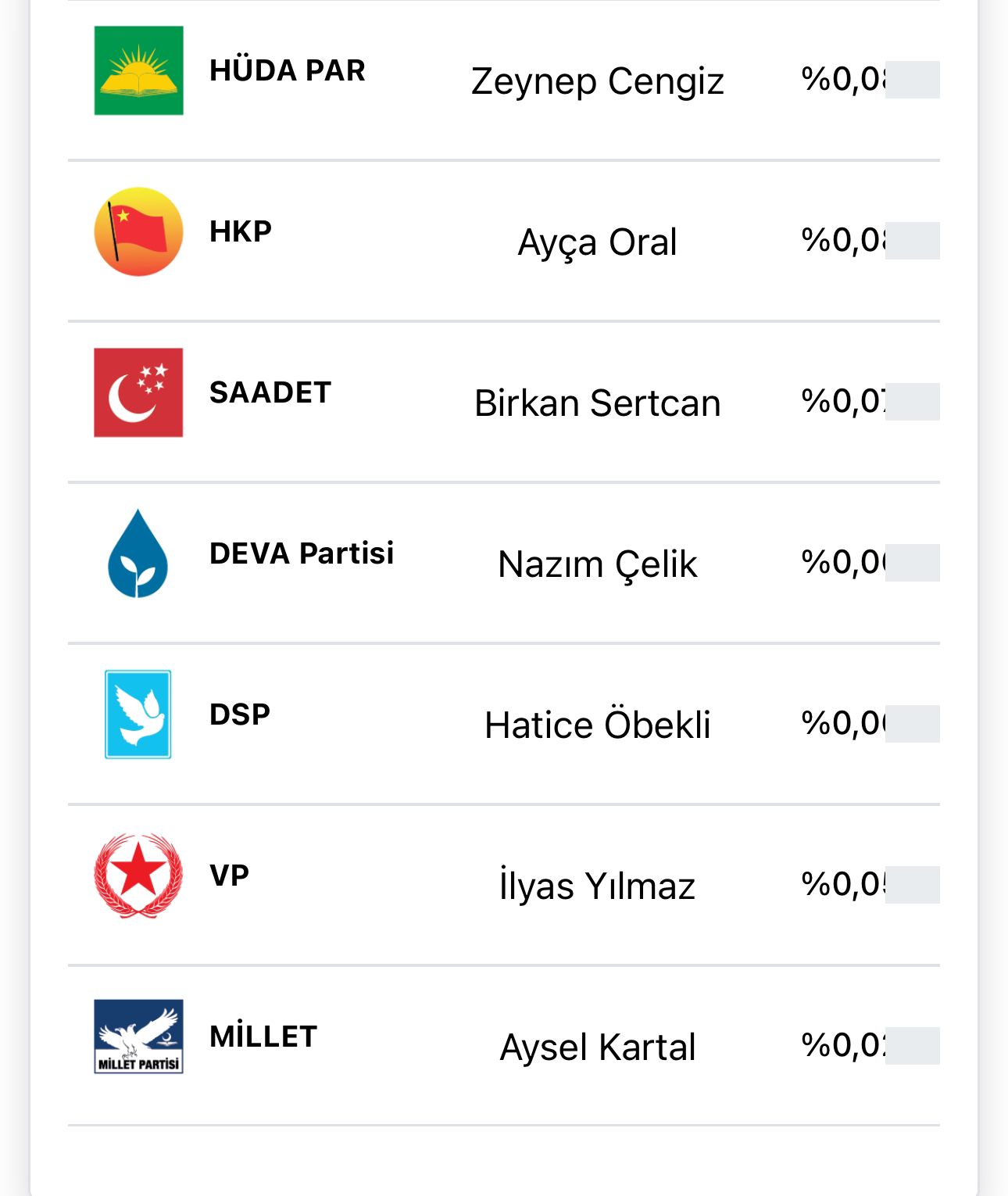Open candidate Zeynep Cengiz

[x=598, y=81]
